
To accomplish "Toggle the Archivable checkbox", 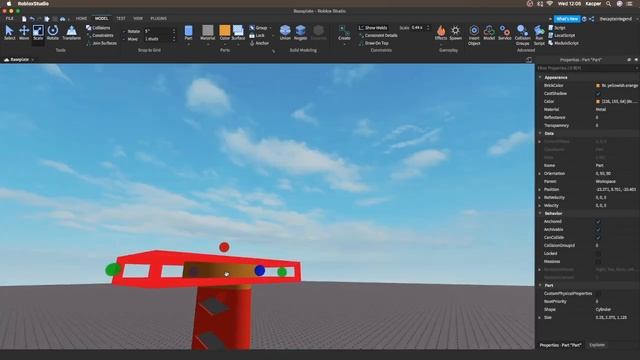I will (598, 229).
